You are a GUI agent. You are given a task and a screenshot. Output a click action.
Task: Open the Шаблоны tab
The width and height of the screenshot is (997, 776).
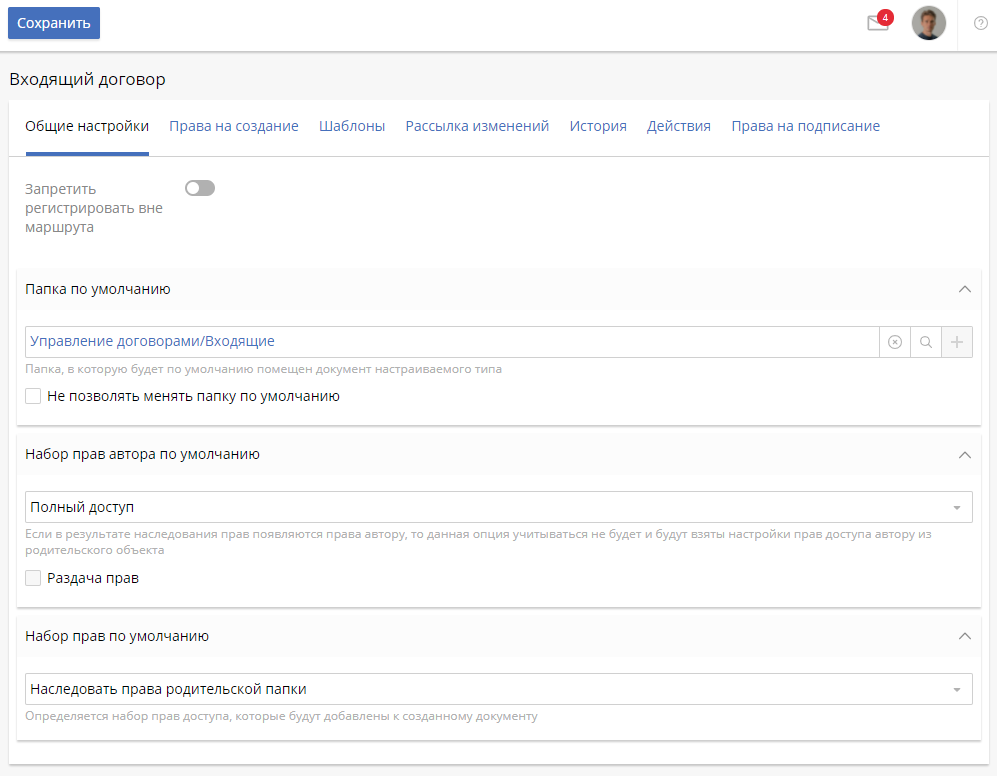[x=352, y=126]
